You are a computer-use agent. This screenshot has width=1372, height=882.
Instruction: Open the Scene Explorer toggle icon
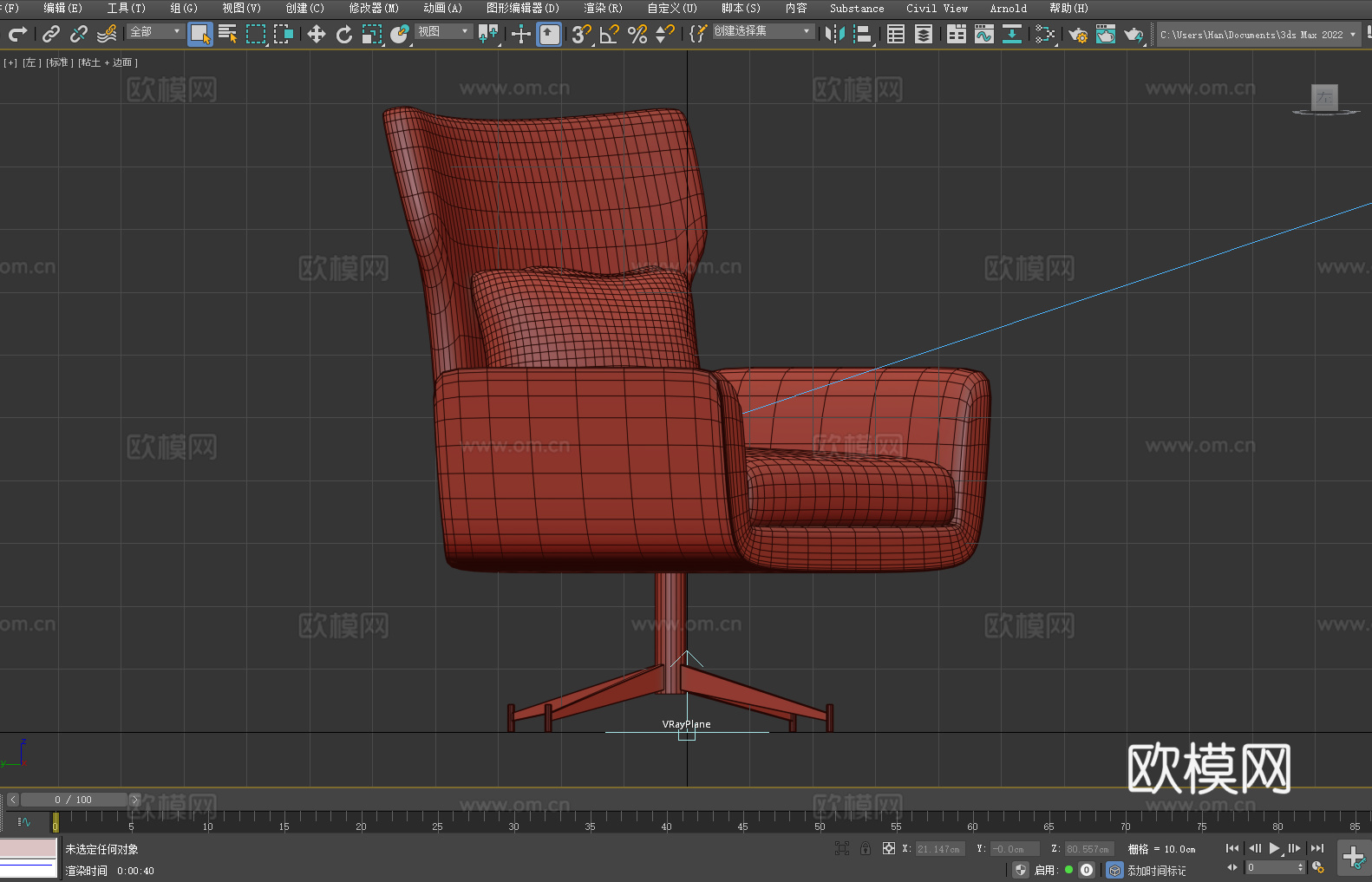896,34
